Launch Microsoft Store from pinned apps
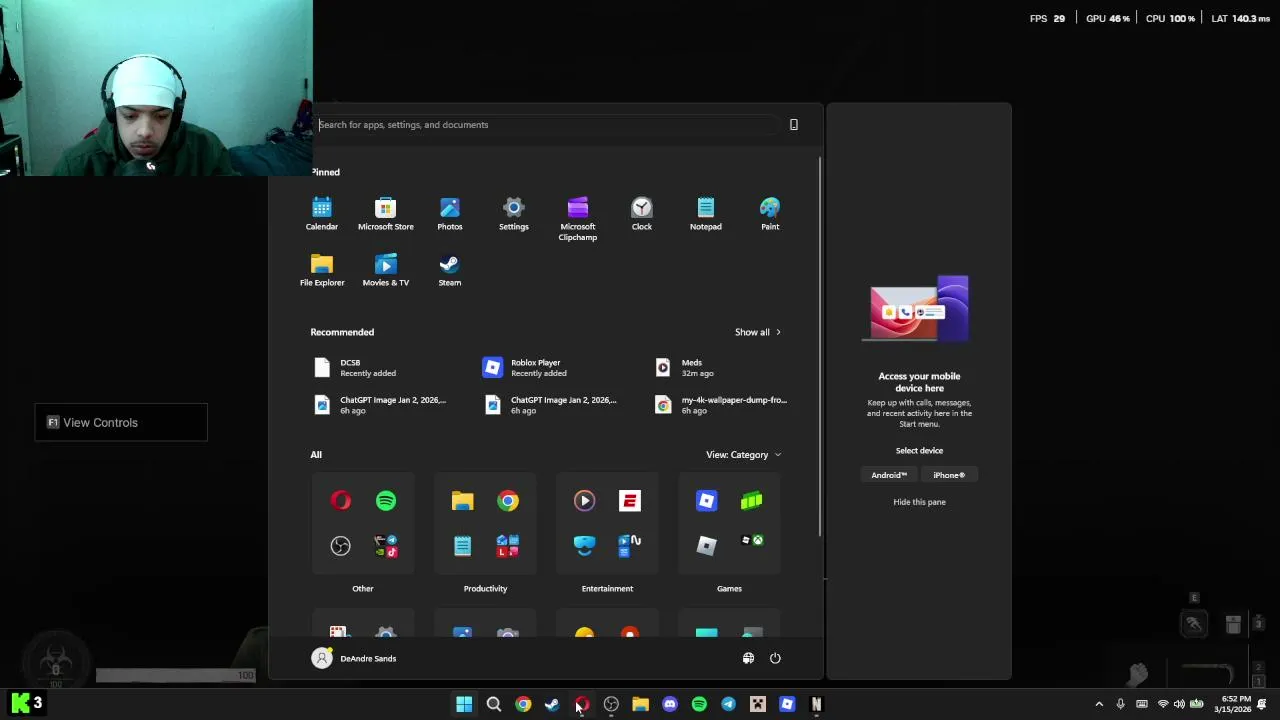The width and height of the screenshot is (1280, 720). coord(385,213)
